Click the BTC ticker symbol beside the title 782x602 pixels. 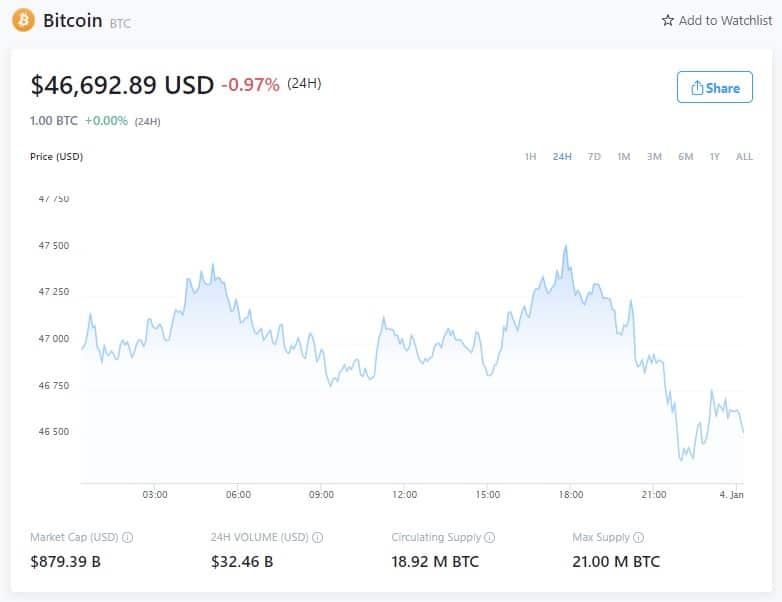120,23
